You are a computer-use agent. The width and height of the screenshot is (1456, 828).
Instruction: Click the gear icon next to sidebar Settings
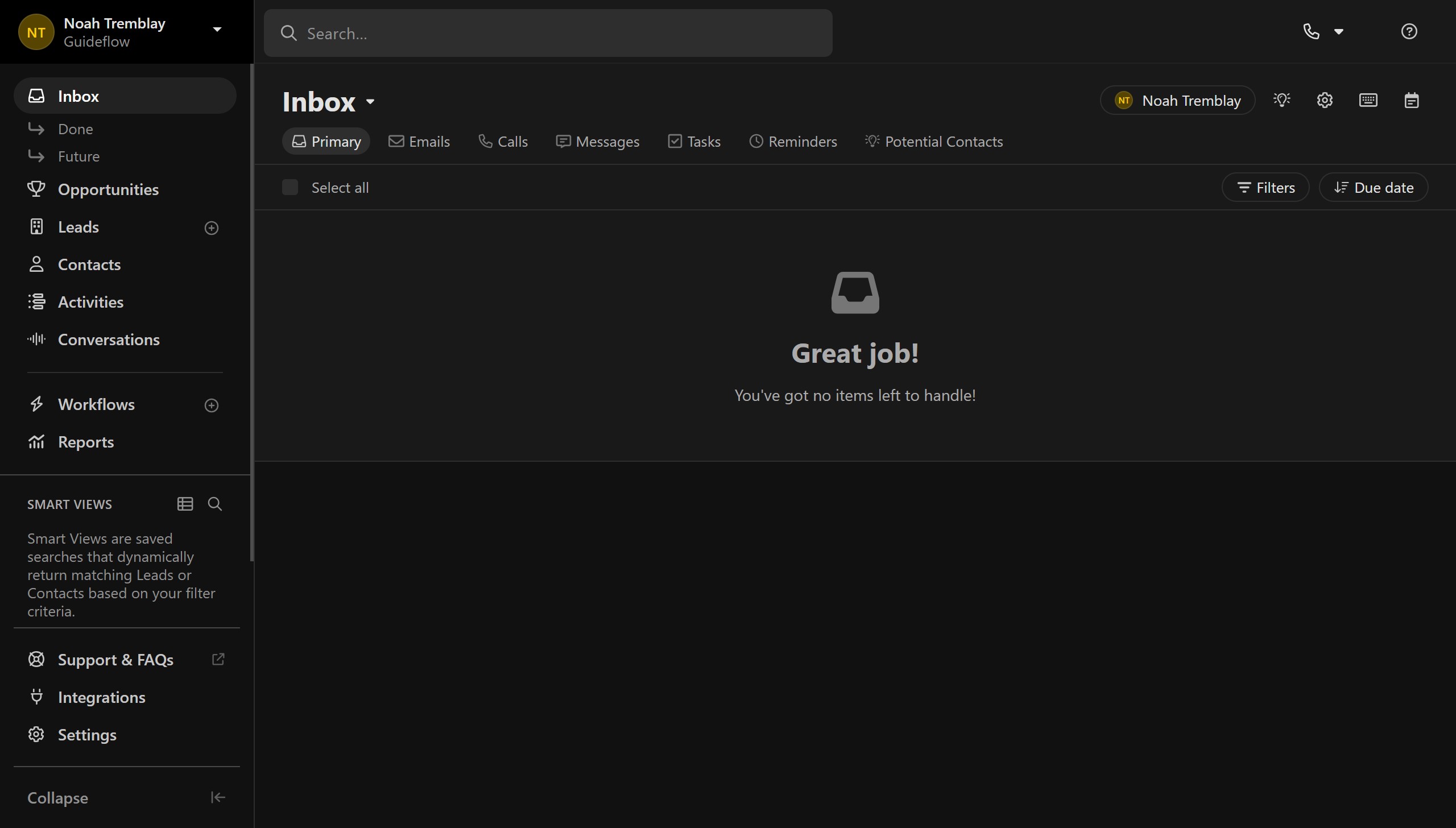click(36, 734)
